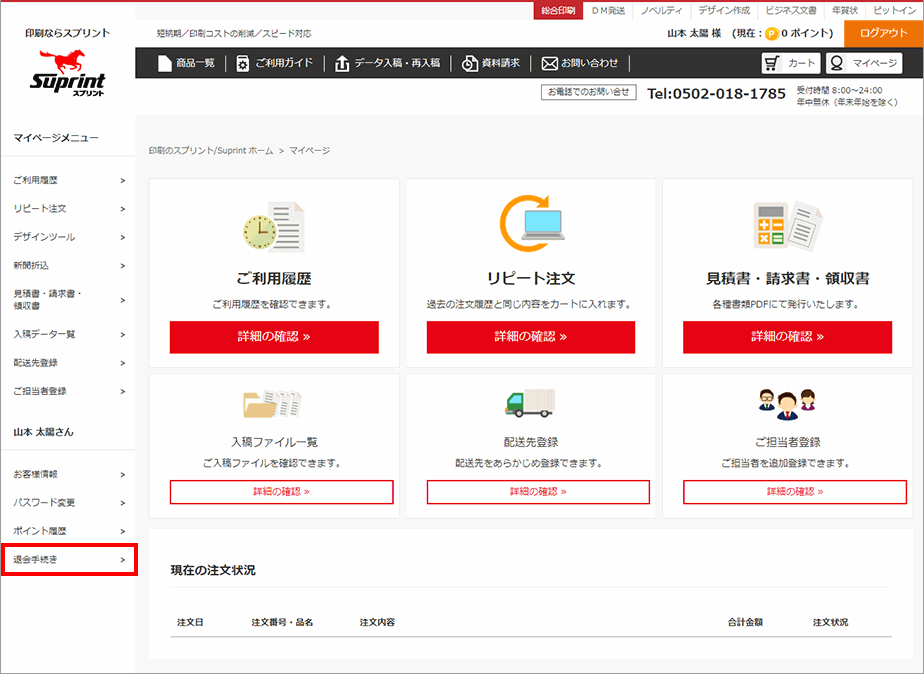
Task: Click phone number Tel:0502-018-1785
Action: click(716, 94)
